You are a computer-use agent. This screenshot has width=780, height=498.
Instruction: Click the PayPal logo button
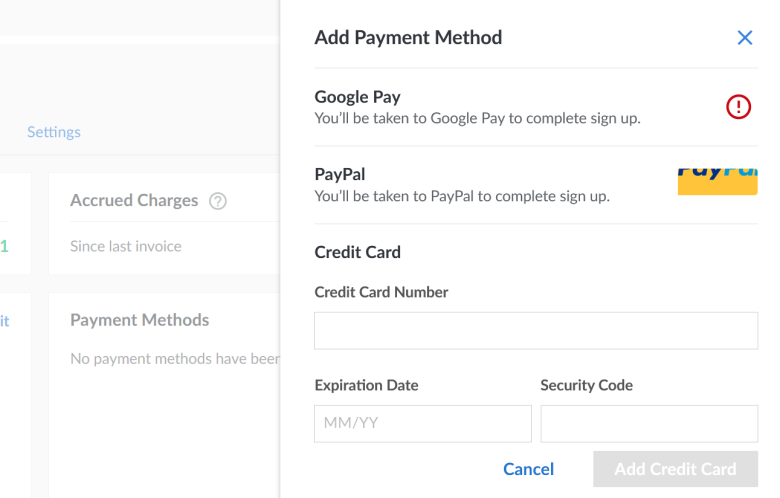[717, 182]
